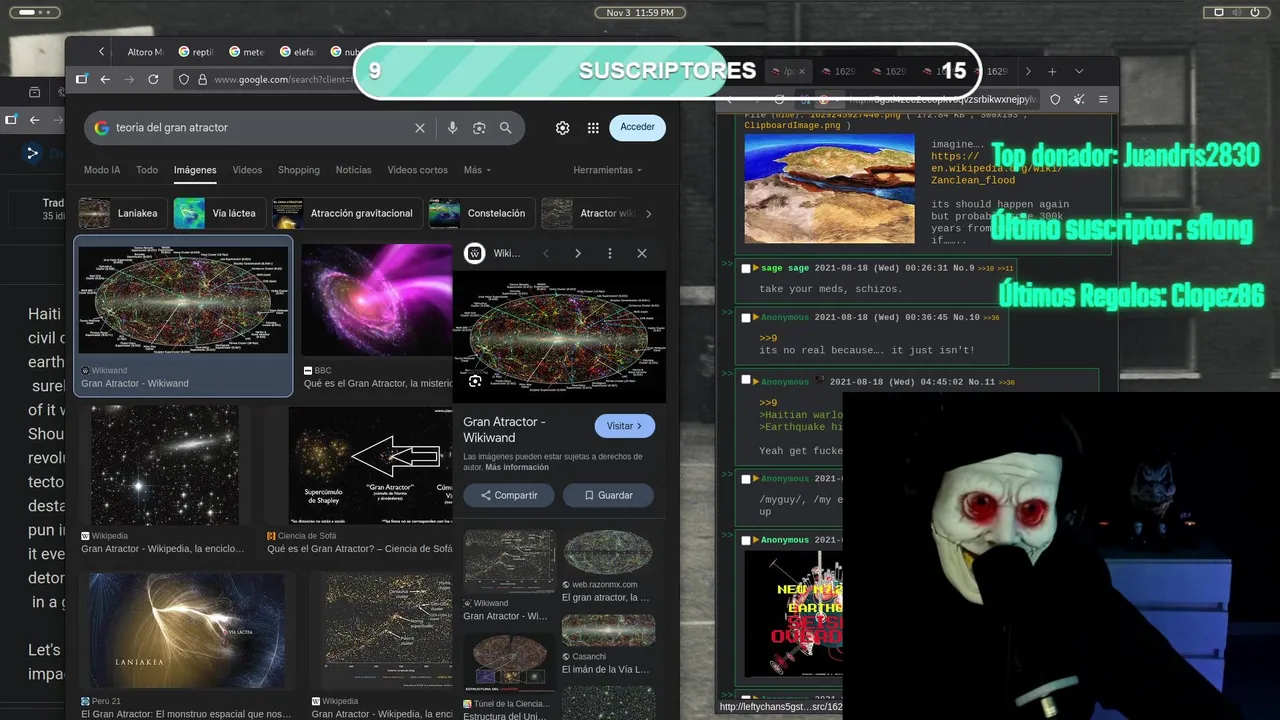Screen dimensions: 1280x720
Task: Open the BBC pink galaxy image result
Action: [x=377, y=300]
